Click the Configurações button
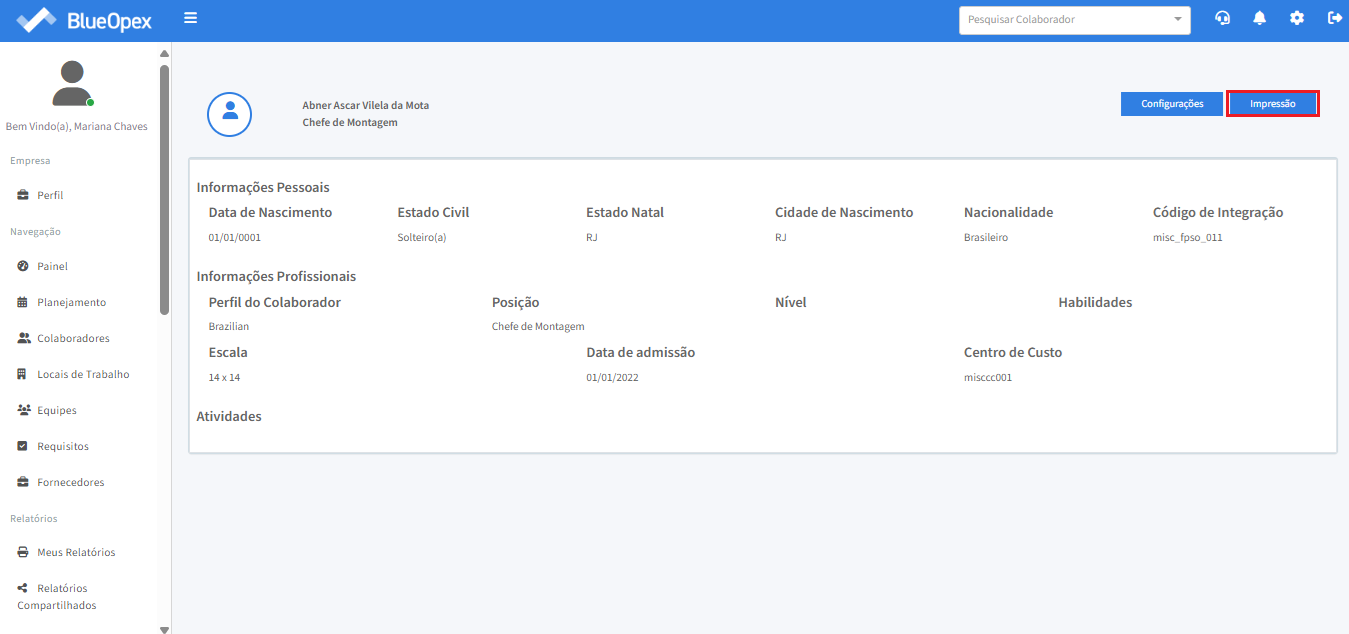 pos(1172,104)
